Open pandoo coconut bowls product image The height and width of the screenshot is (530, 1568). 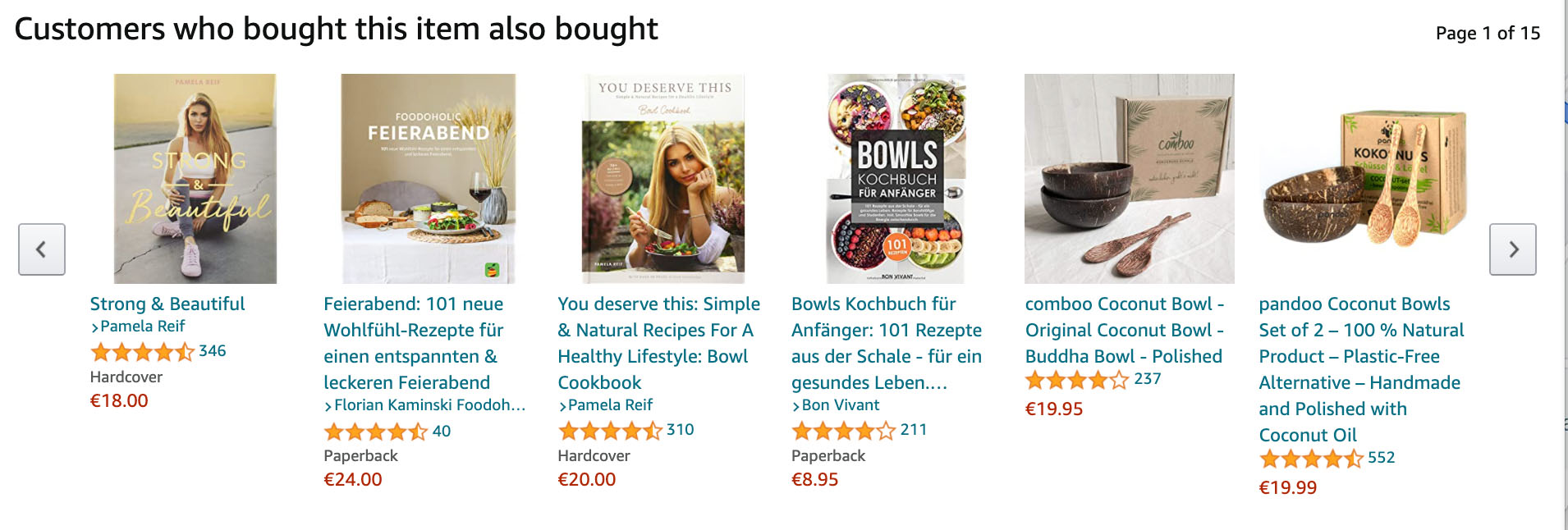point(1363,180)
